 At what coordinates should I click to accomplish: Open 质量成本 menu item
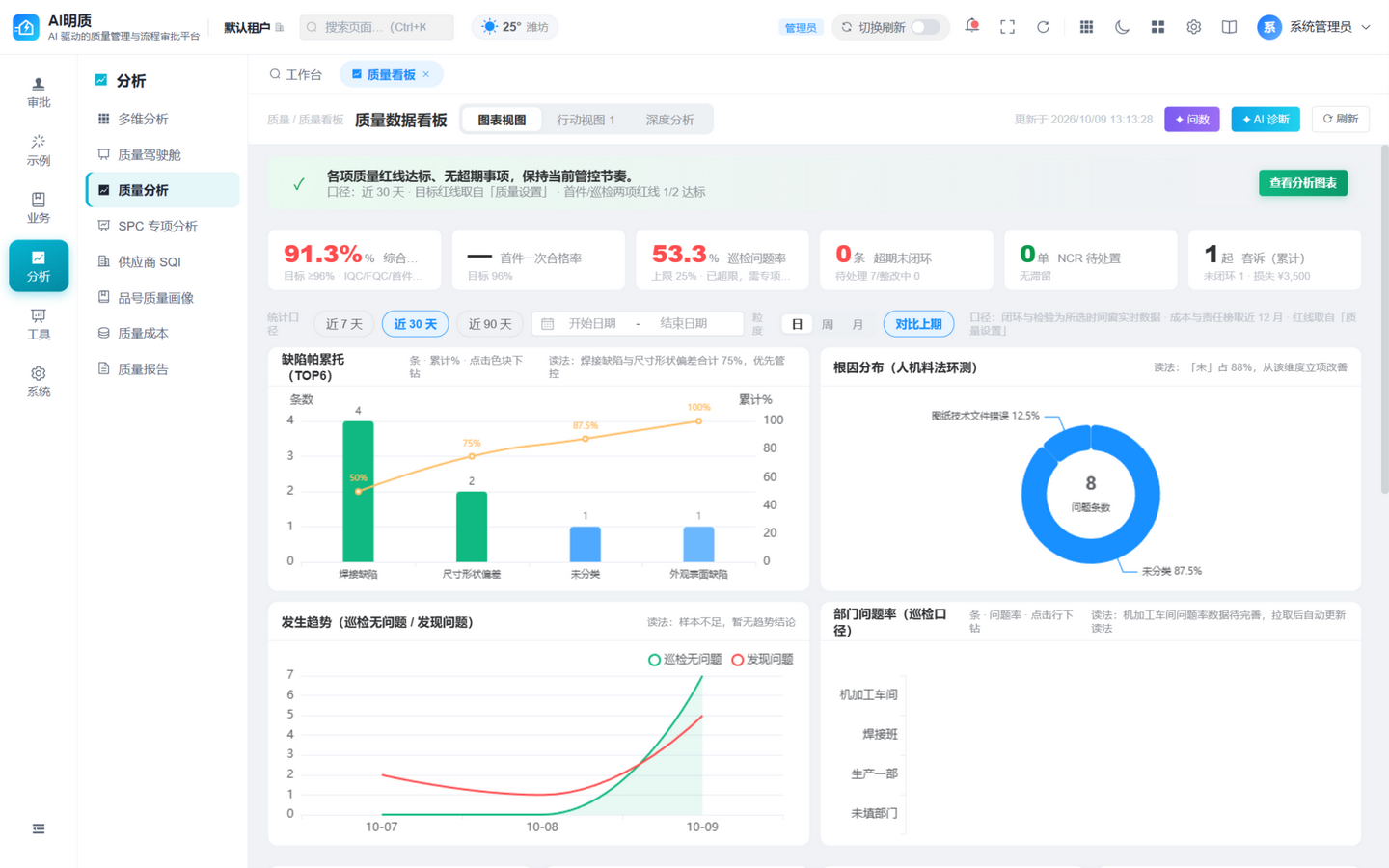(163, 333)
